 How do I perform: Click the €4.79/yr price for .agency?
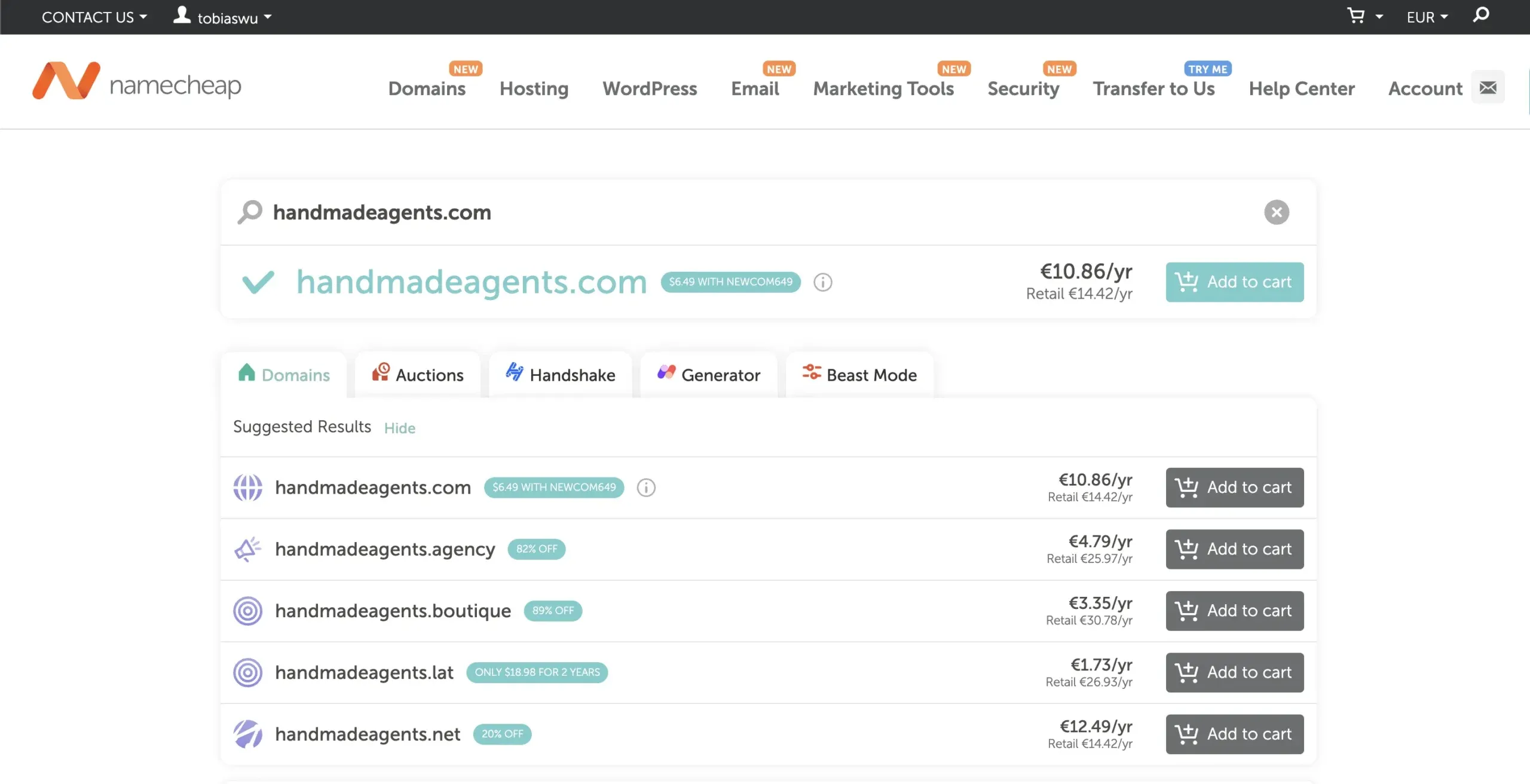pos(1100,541)
